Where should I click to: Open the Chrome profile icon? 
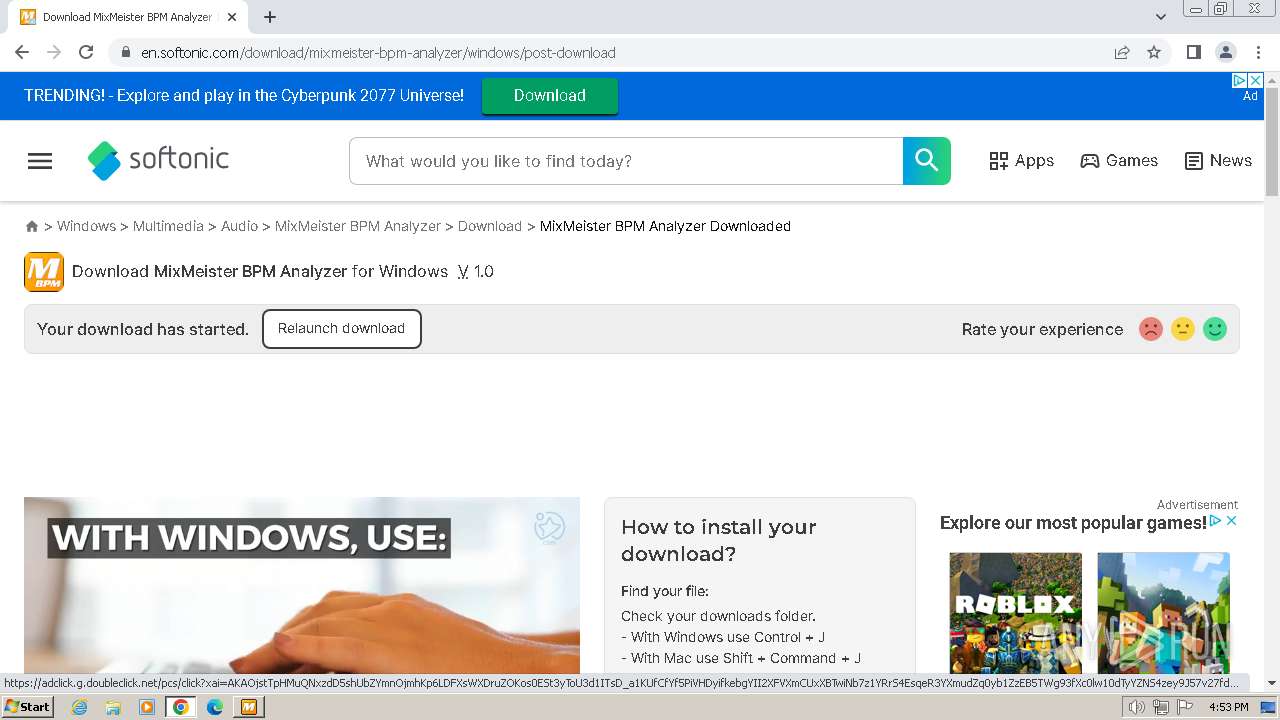[1225, 52]
